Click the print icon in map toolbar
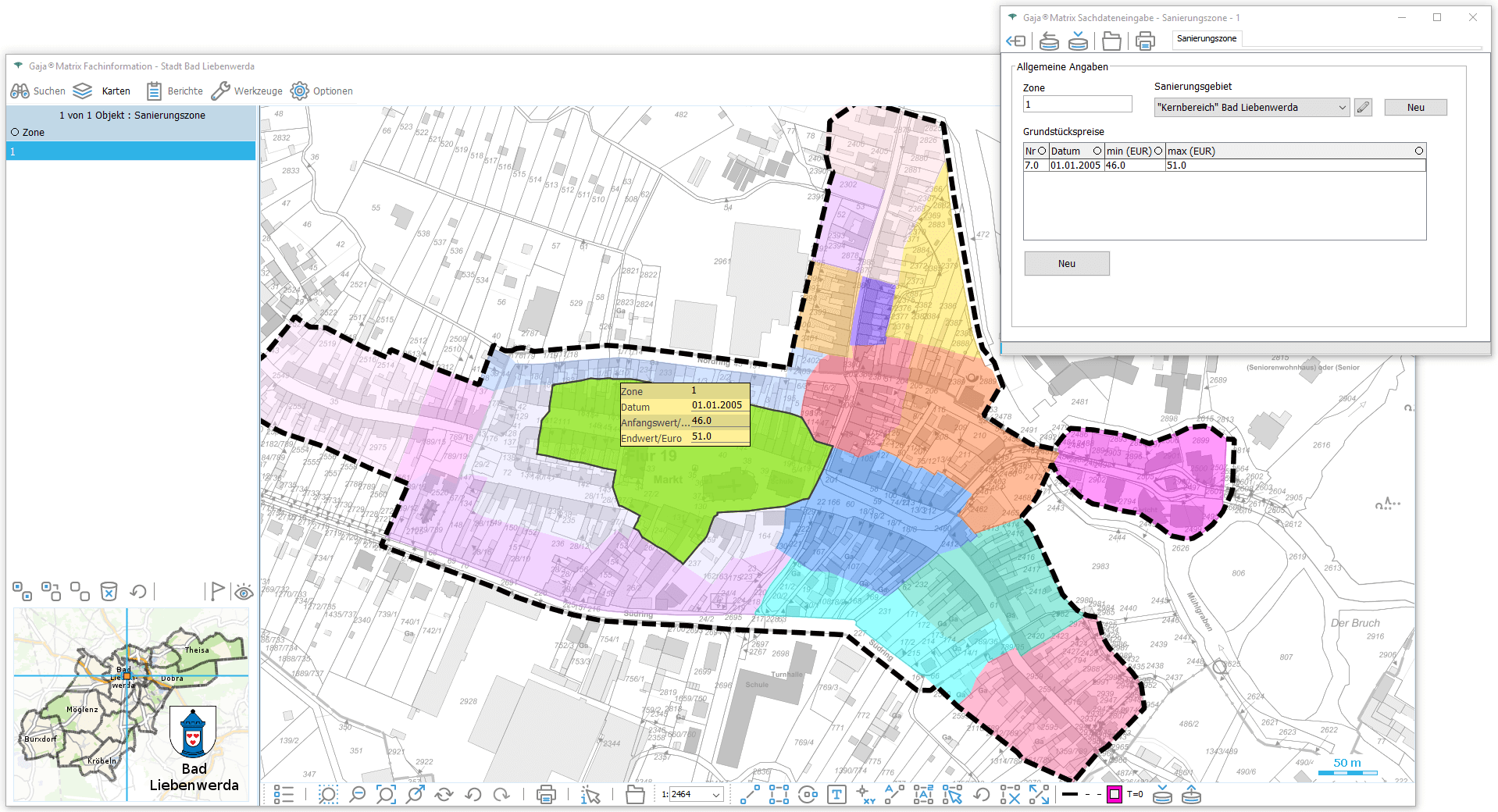 tap(546, 795)
